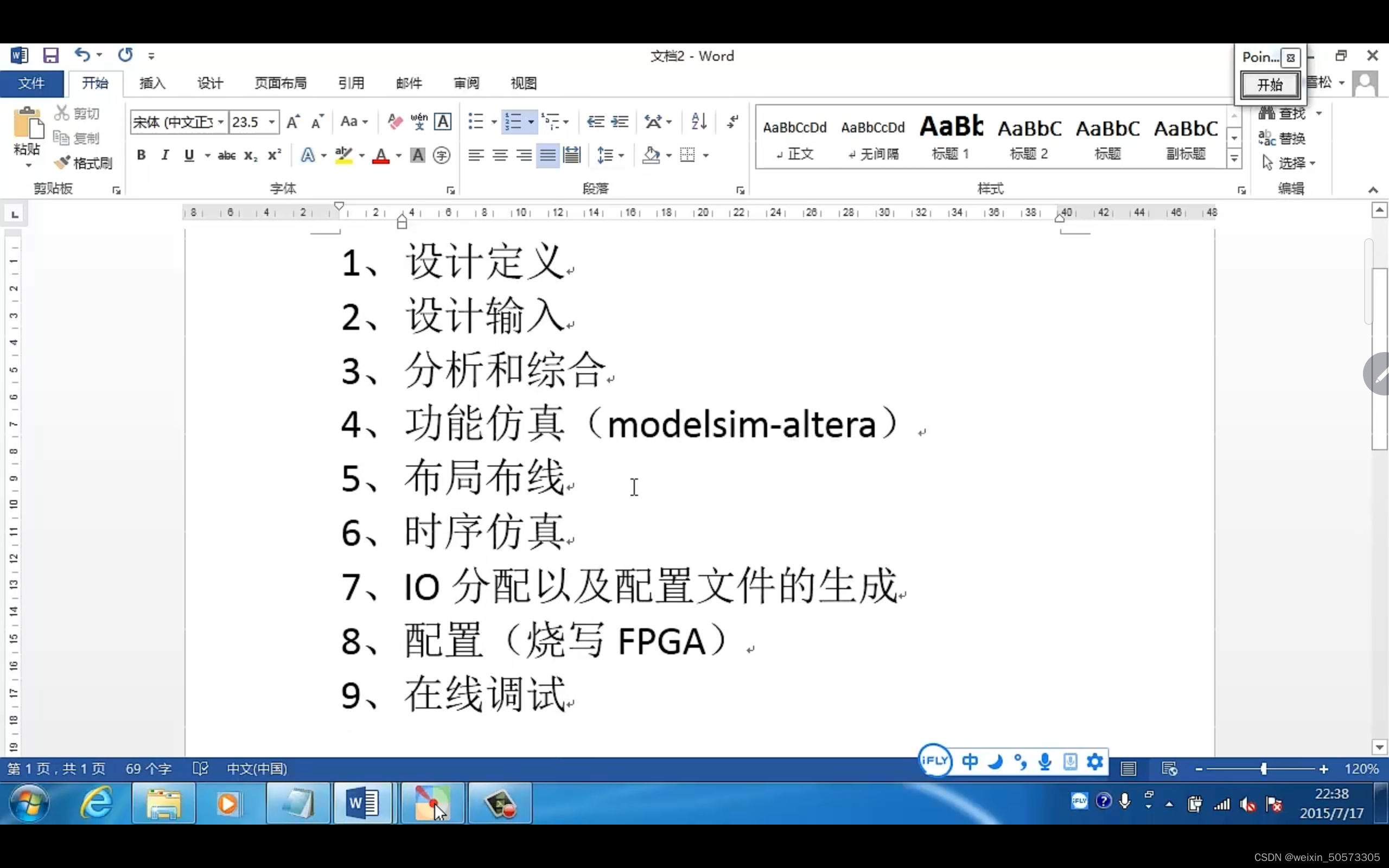Shrink font size with the smaller A icon
This screenshot has width=1389, height=868.
click(x=317, y=122)
